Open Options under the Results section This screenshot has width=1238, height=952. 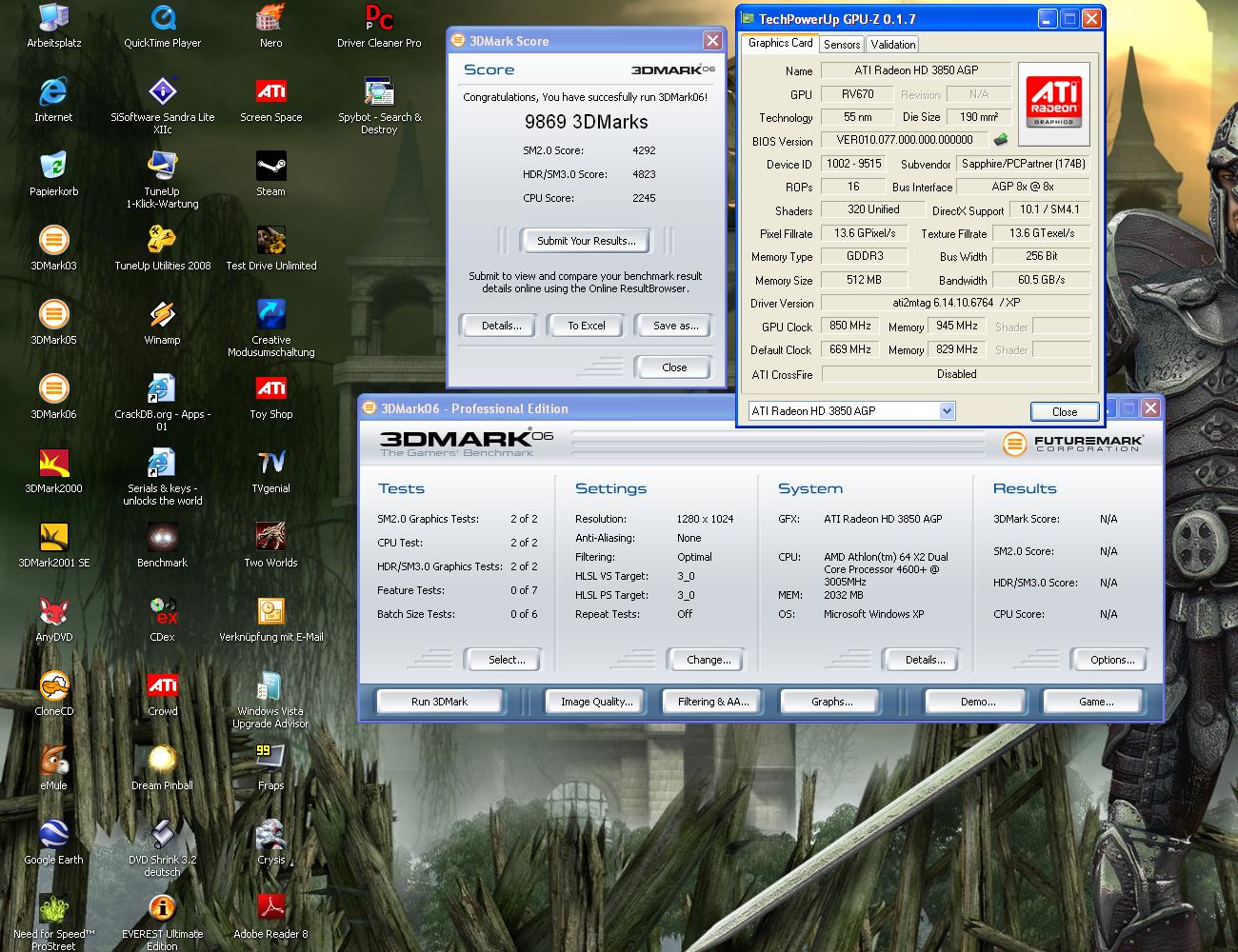(x=1111, y=660)
